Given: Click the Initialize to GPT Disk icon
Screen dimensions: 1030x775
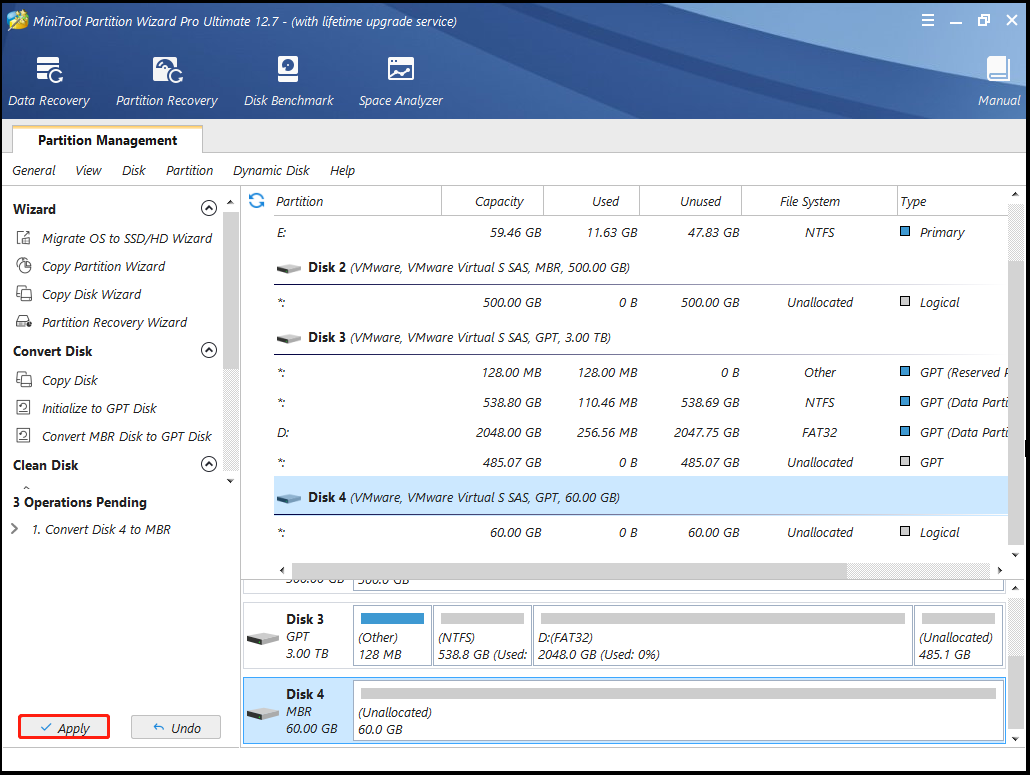Looking at the screenshot, I should pyautogui.click(x=24, y=408).
